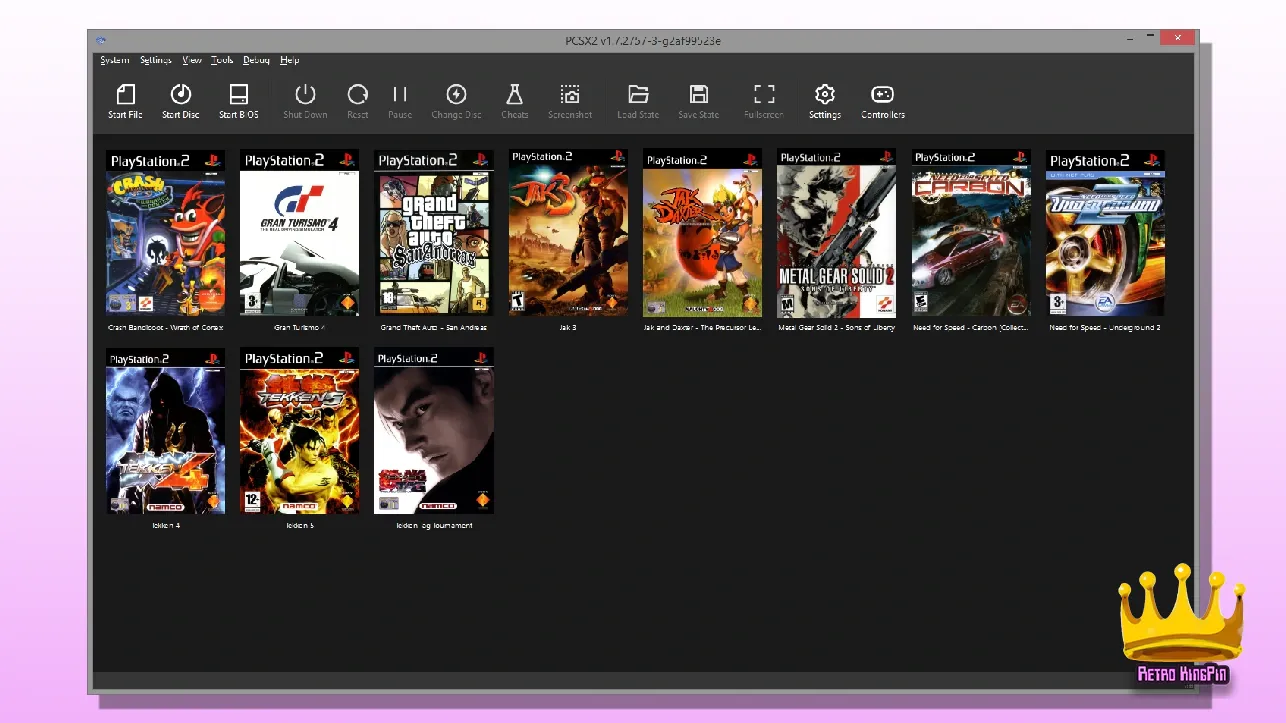Click 'Need for Speed - Underground 2' label
The width and height of the screenshot is (1286, 723).
pos(1105,327)
